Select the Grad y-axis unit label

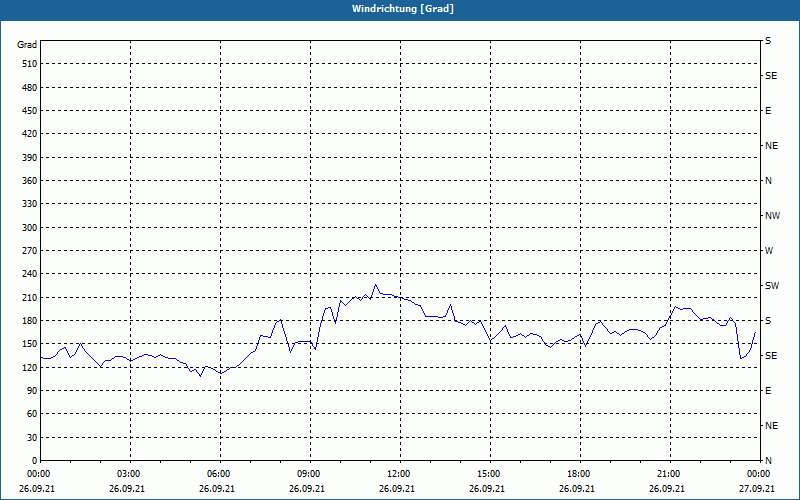pyautogui.click(x=27, y=45)
